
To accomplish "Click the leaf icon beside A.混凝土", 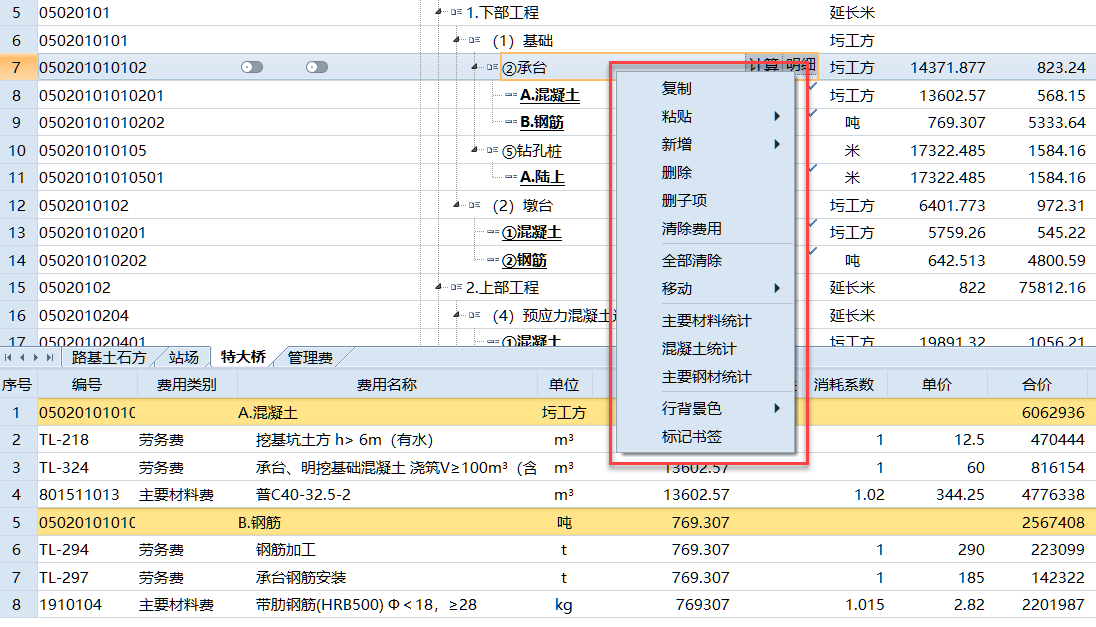I will 510,96.
